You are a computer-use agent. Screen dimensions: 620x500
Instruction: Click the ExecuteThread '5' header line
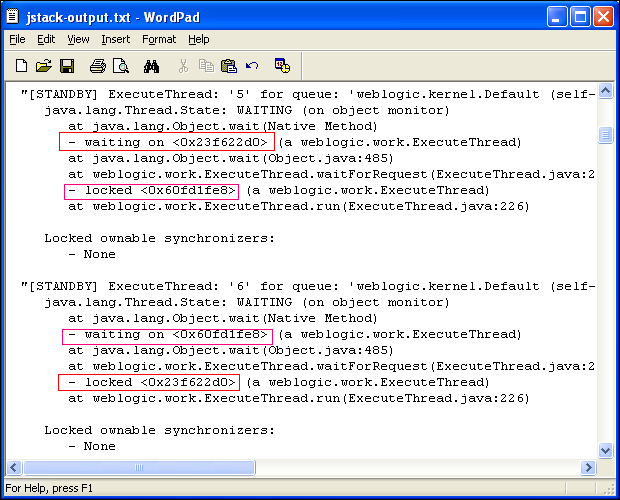[308, 94]
